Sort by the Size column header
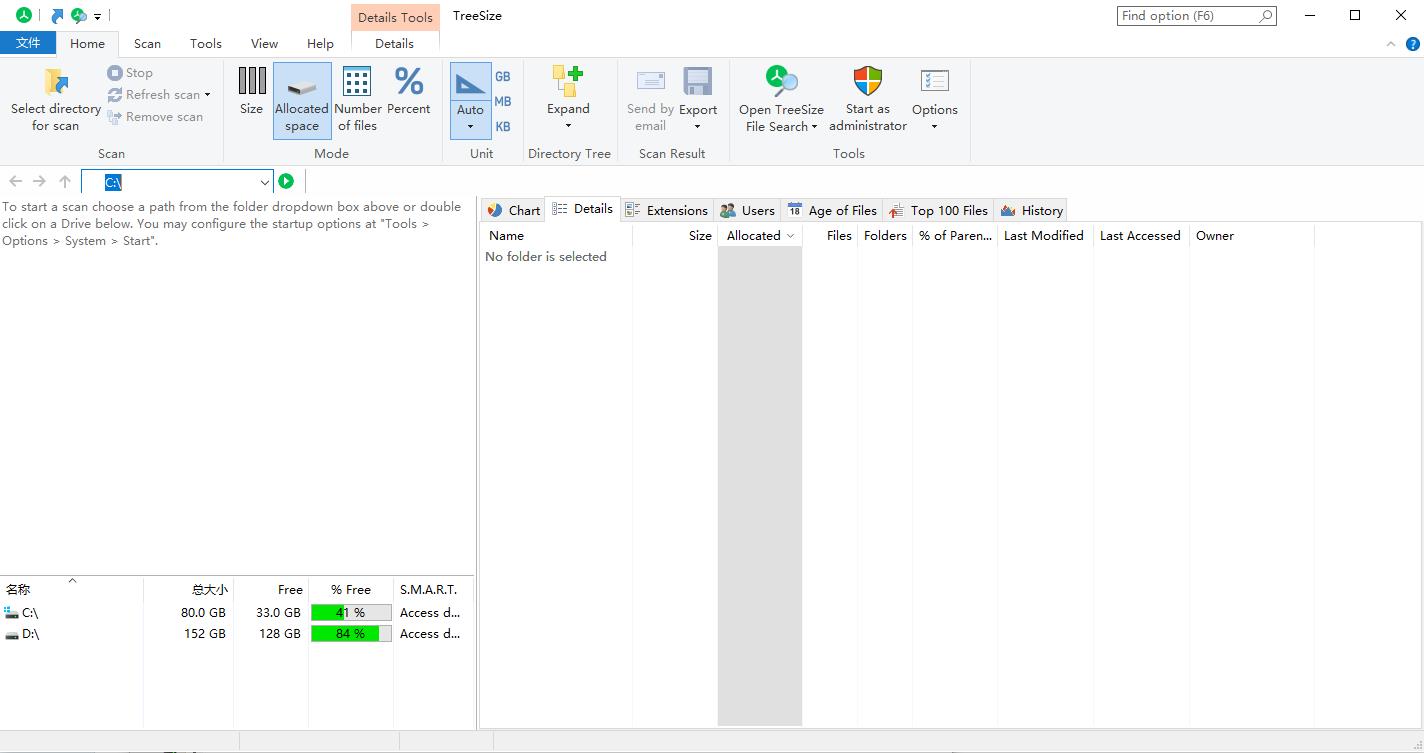 (x=675, y=236)
